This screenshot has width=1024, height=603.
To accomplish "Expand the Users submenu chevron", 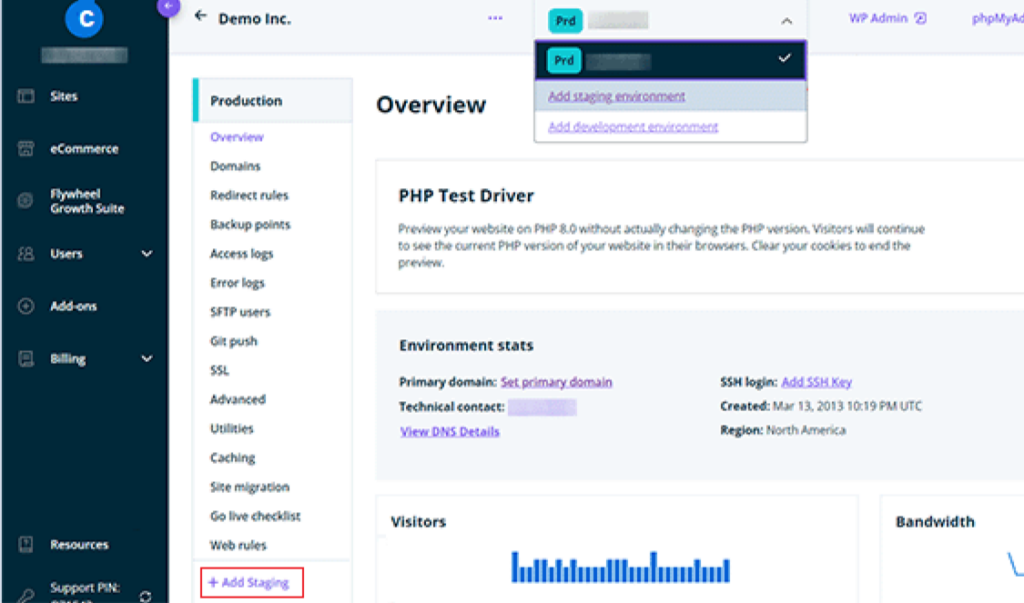I will (147, 254).
